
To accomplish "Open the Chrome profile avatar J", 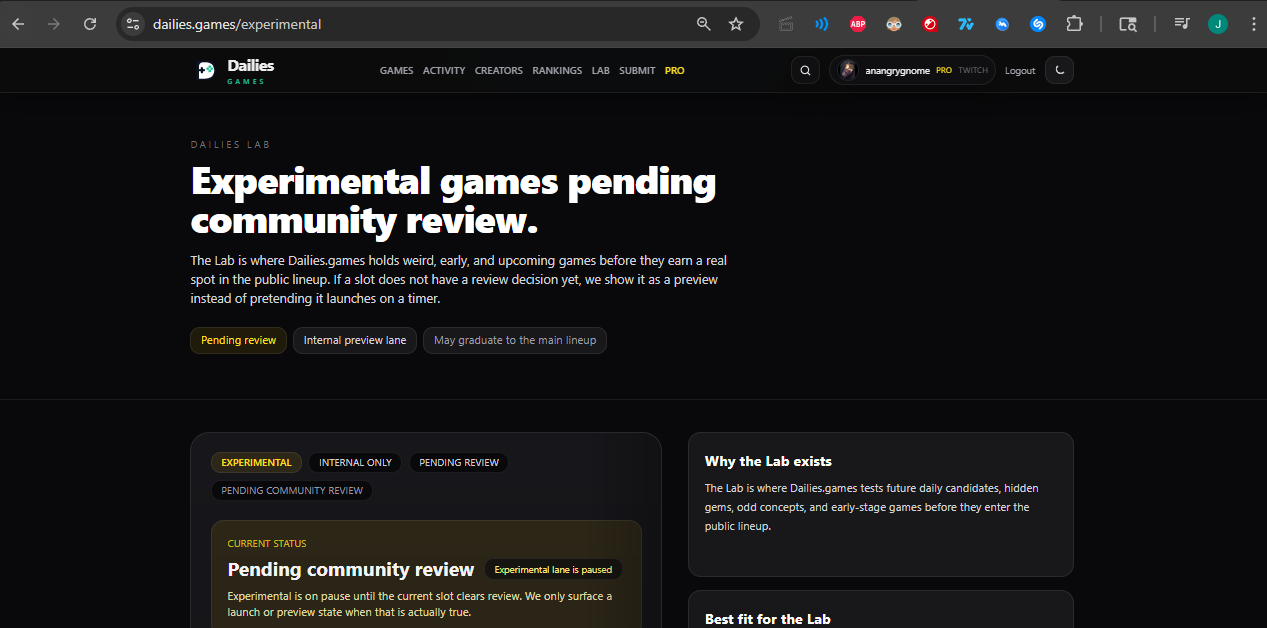I will [1218, 24].
